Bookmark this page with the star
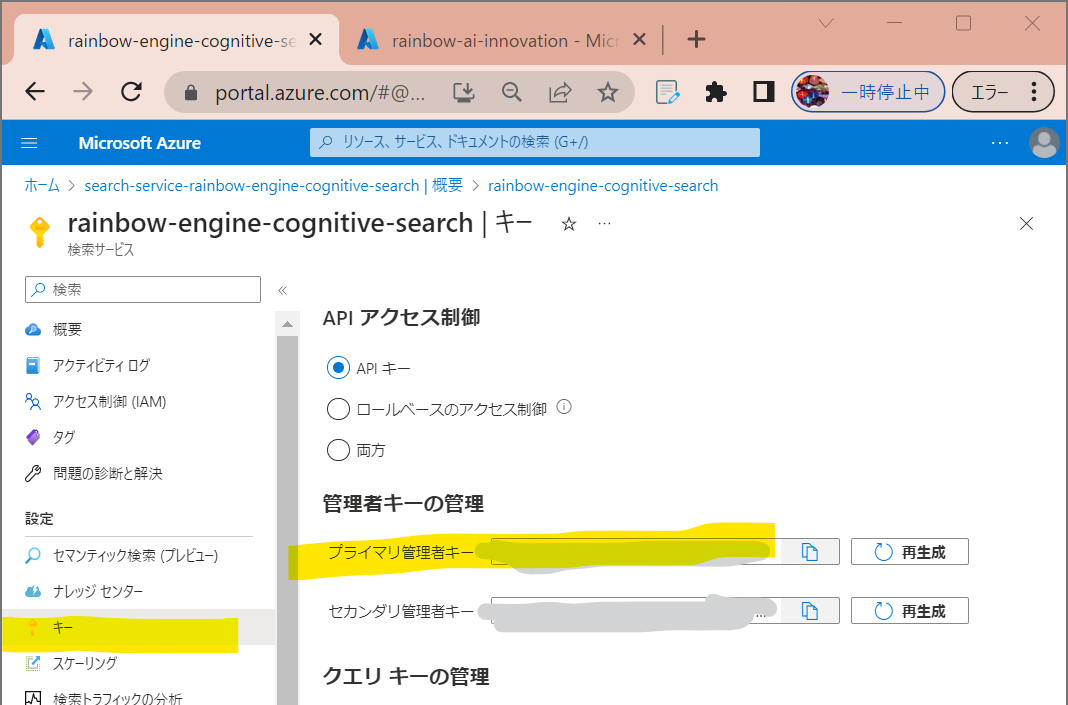 point(608,92)
